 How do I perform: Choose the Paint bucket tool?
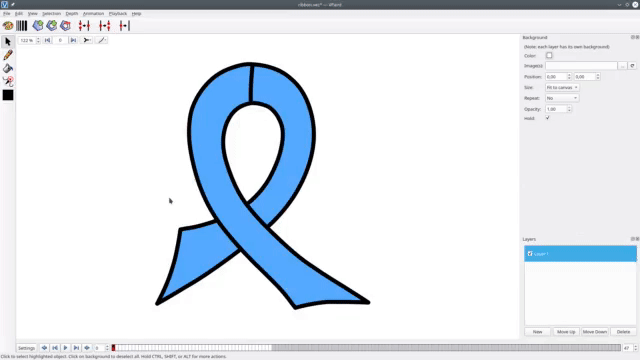(x=8, y=68)
